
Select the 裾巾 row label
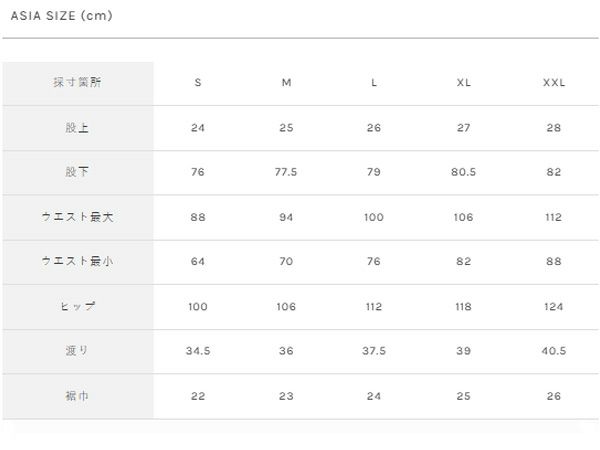click(77, 396)
